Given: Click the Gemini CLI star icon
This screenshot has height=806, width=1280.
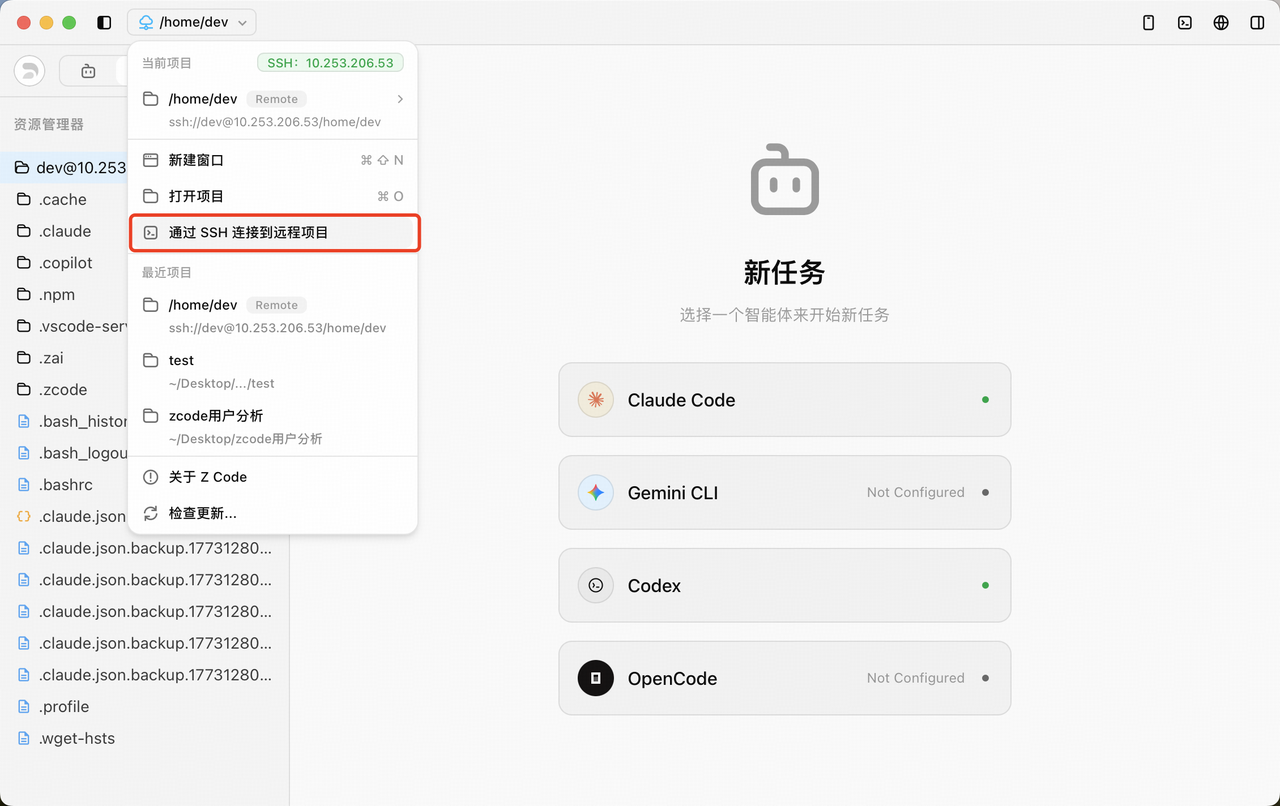Looking at the screenshot, I should pyautogui.click(x=595, y=492).
